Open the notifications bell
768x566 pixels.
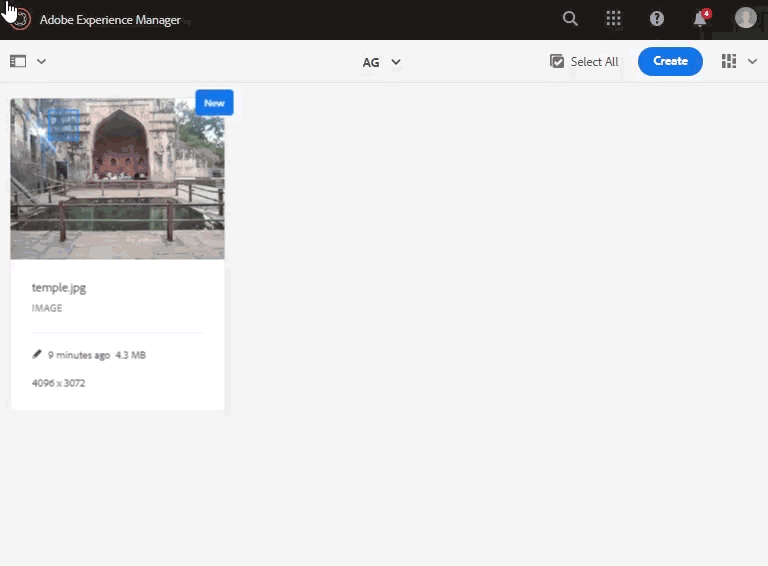coord(700,19)
